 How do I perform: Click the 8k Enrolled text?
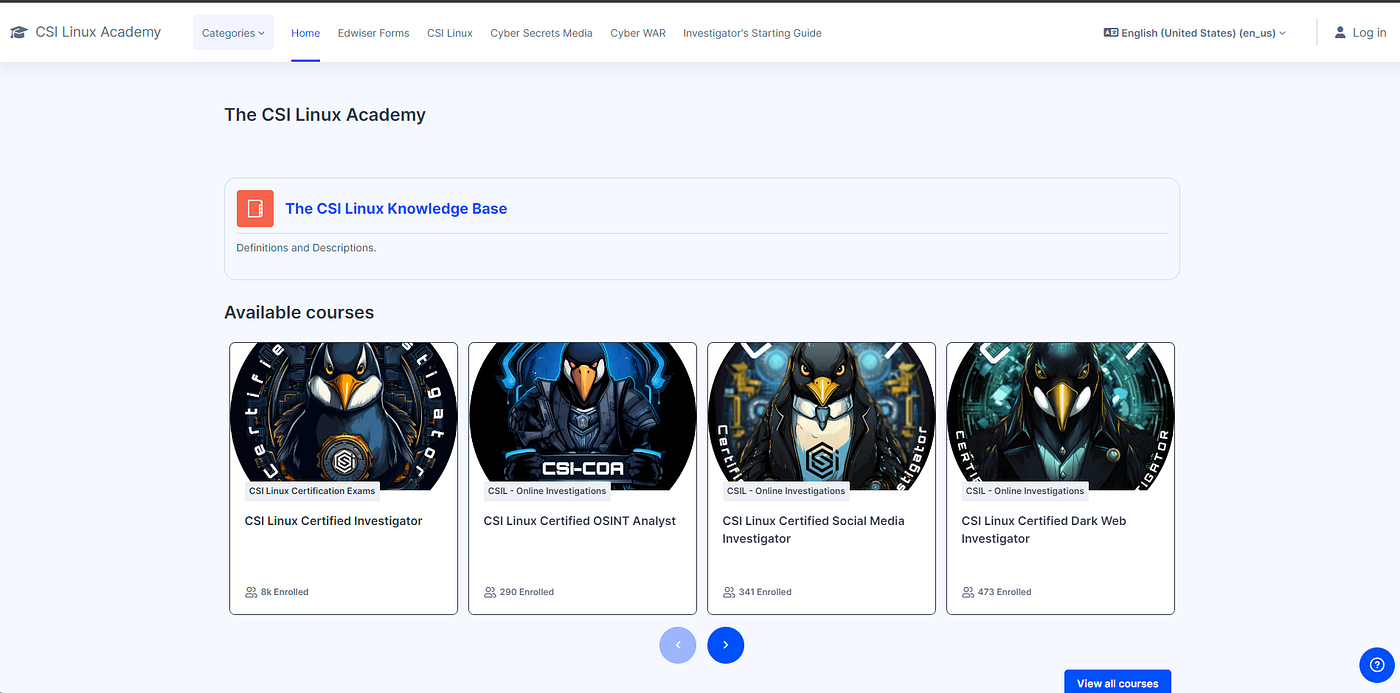tap(285, 592)
